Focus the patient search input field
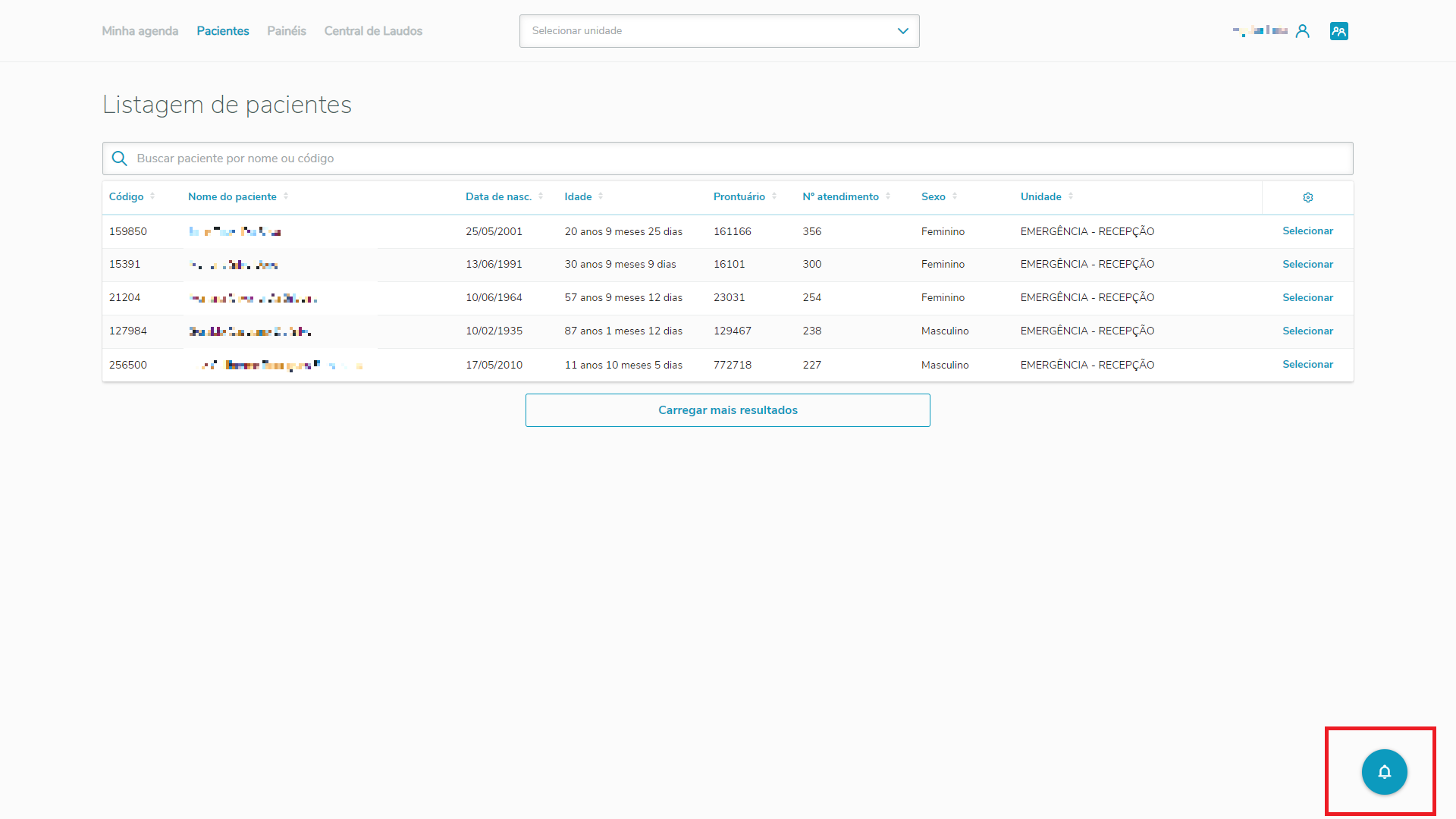 [728, 158]
